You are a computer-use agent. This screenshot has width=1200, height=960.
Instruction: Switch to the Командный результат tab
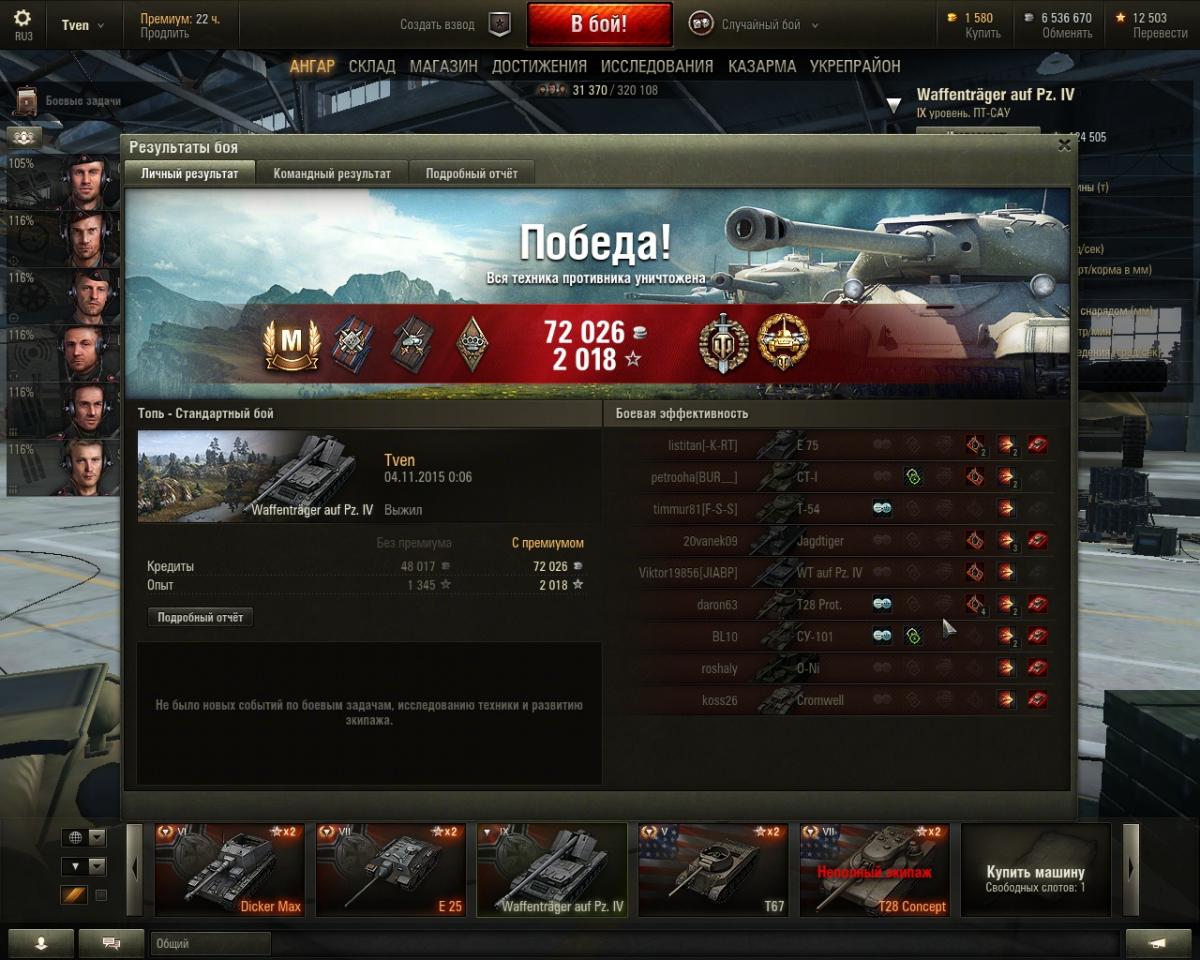point(332,173)
